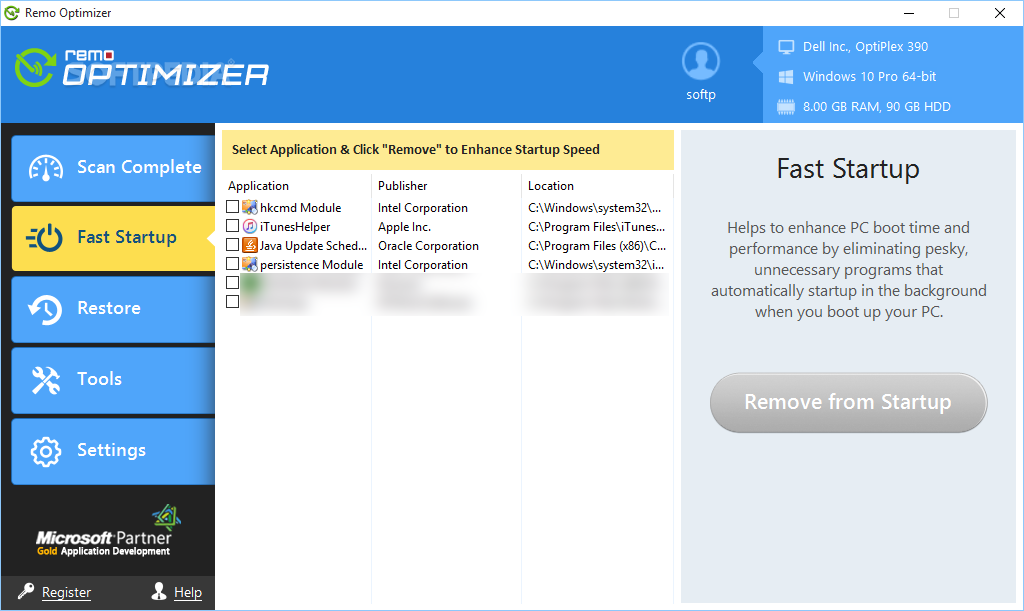Viewport: 1024px width, 611px height.
Task: Click the power icon on Fast Startup
Action: [44, 238]
